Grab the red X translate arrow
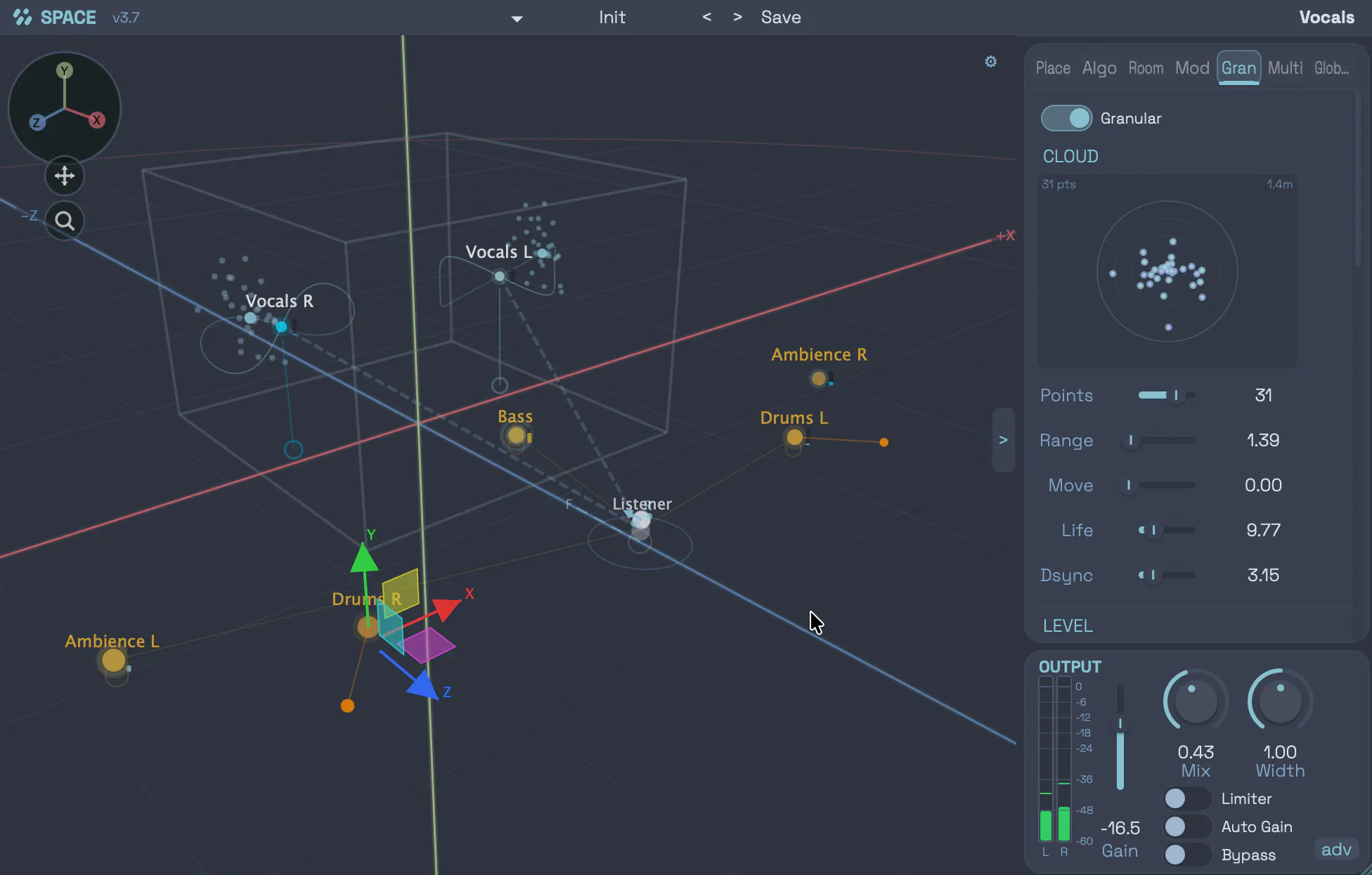Screen dimensions: 1372x875 coord(447,609)
